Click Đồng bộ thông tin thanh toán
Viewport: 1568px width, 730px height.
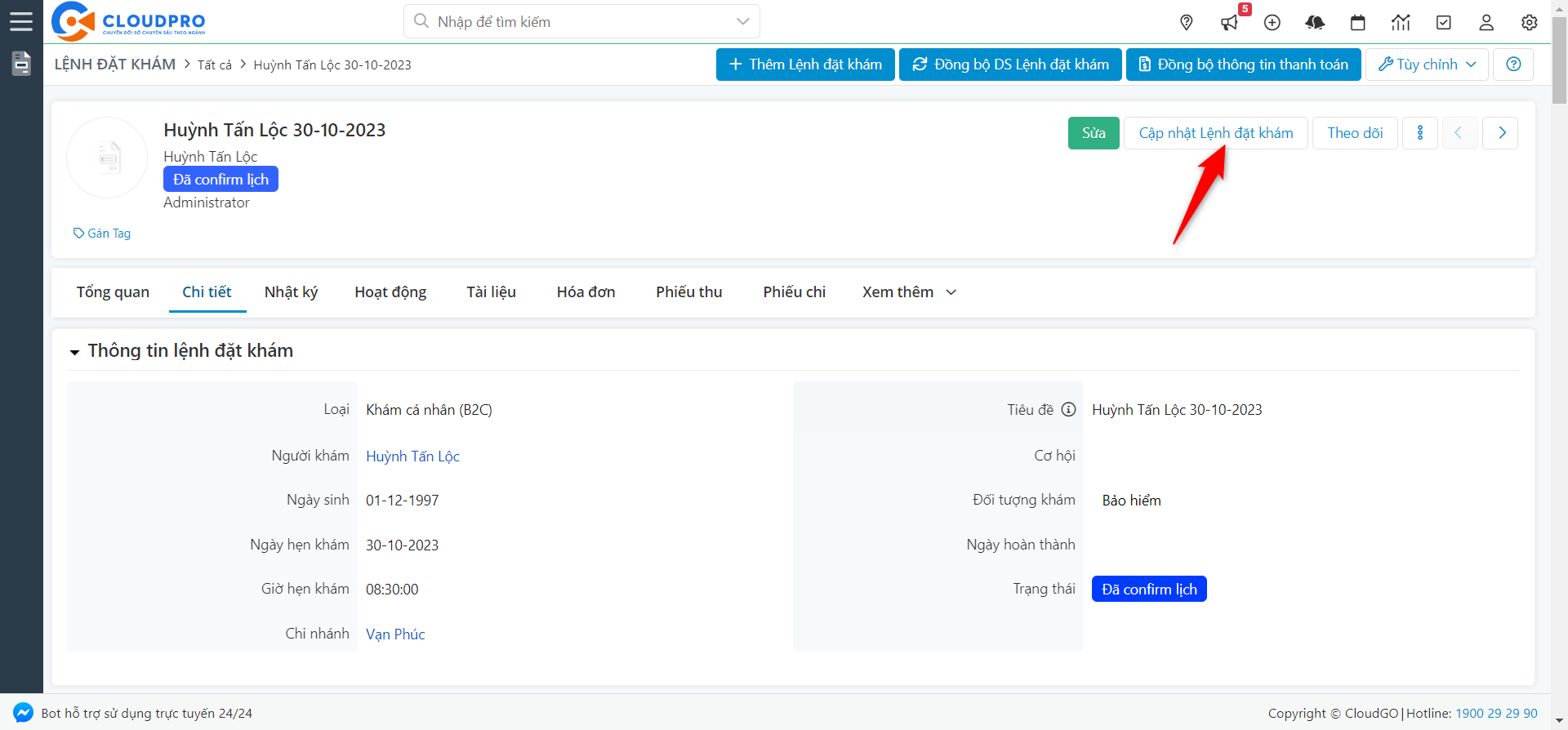coord(1244,65)
